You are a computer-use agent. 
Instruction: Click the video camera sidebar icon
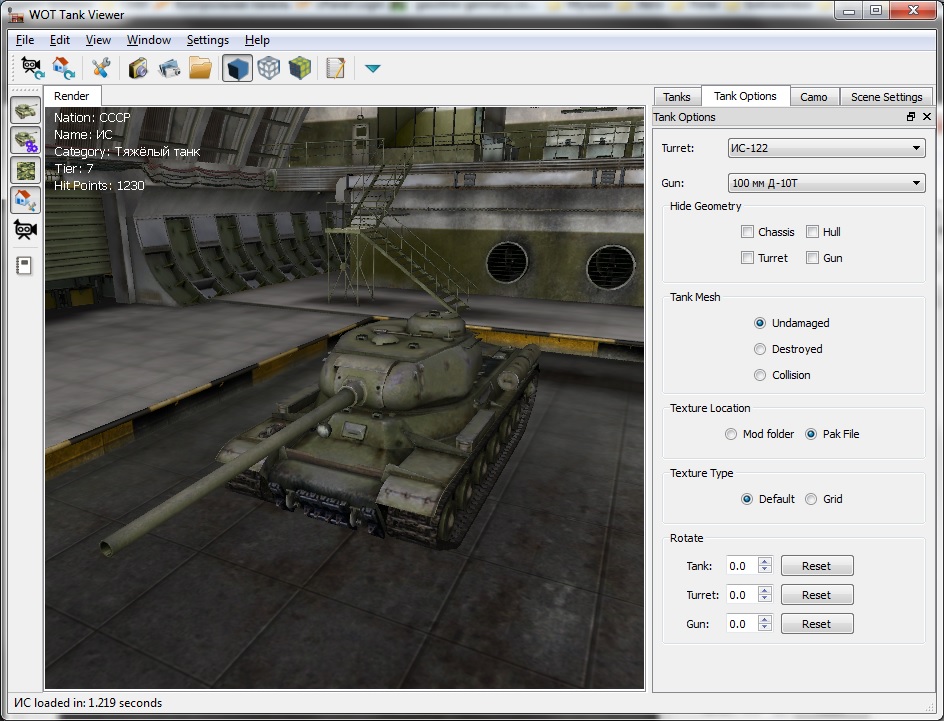pyautogui.click(x=26, y=230)
